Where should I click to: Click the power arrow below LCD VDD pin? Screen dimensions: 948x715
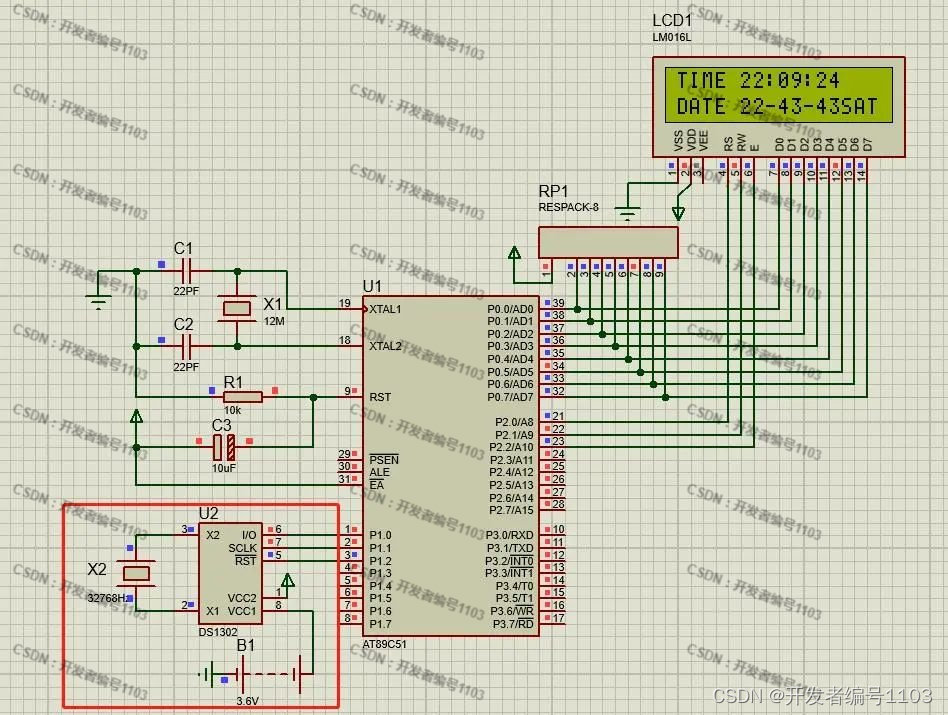coord(679,213)
